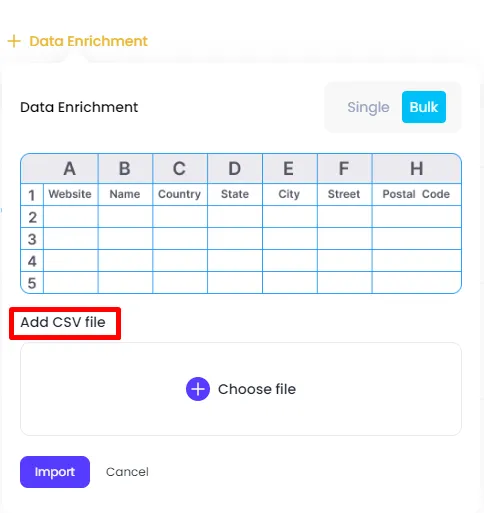Click the Choose file text
Image resolution: width=484 pixels, height=513 pixels.
click(257, 389)
